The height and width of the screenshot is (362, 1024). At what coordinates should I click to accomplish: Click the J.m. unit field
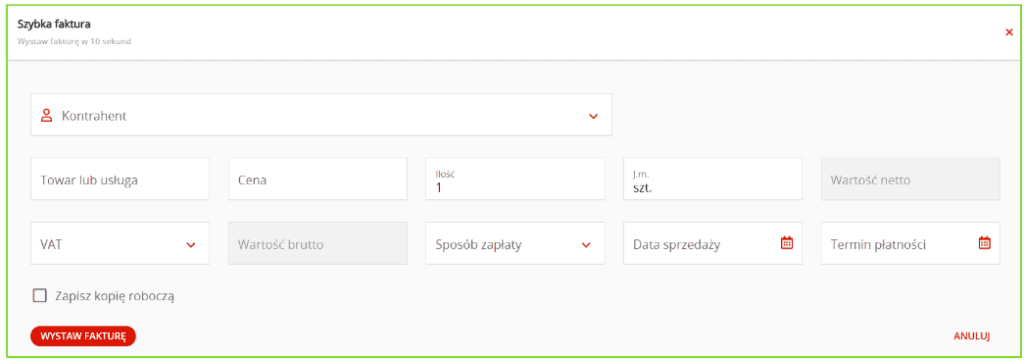[713, 178]
